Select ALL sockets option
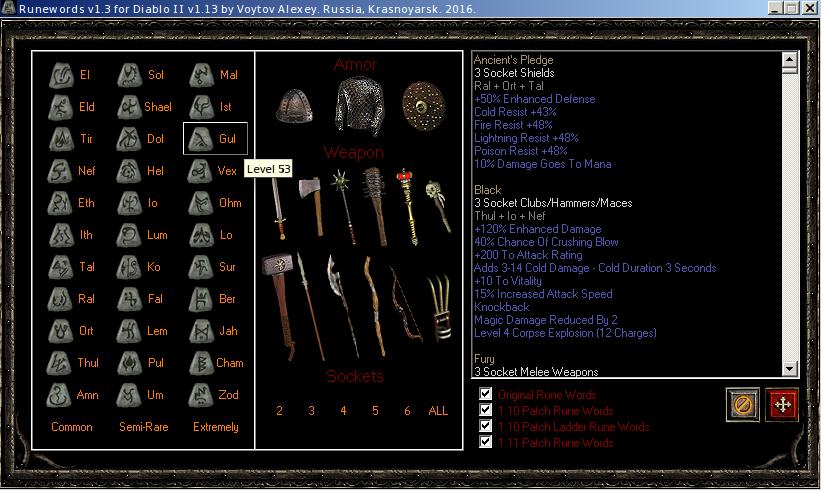 point(438,411)
